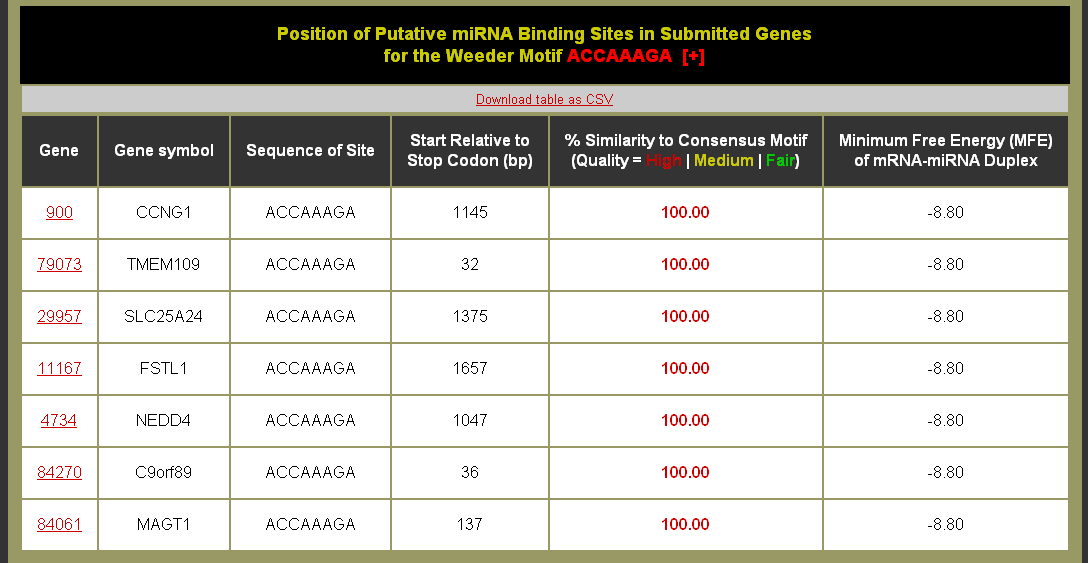Click the CCNG1 gene symbol cell

pyautogui.click(x=164, y=212)
